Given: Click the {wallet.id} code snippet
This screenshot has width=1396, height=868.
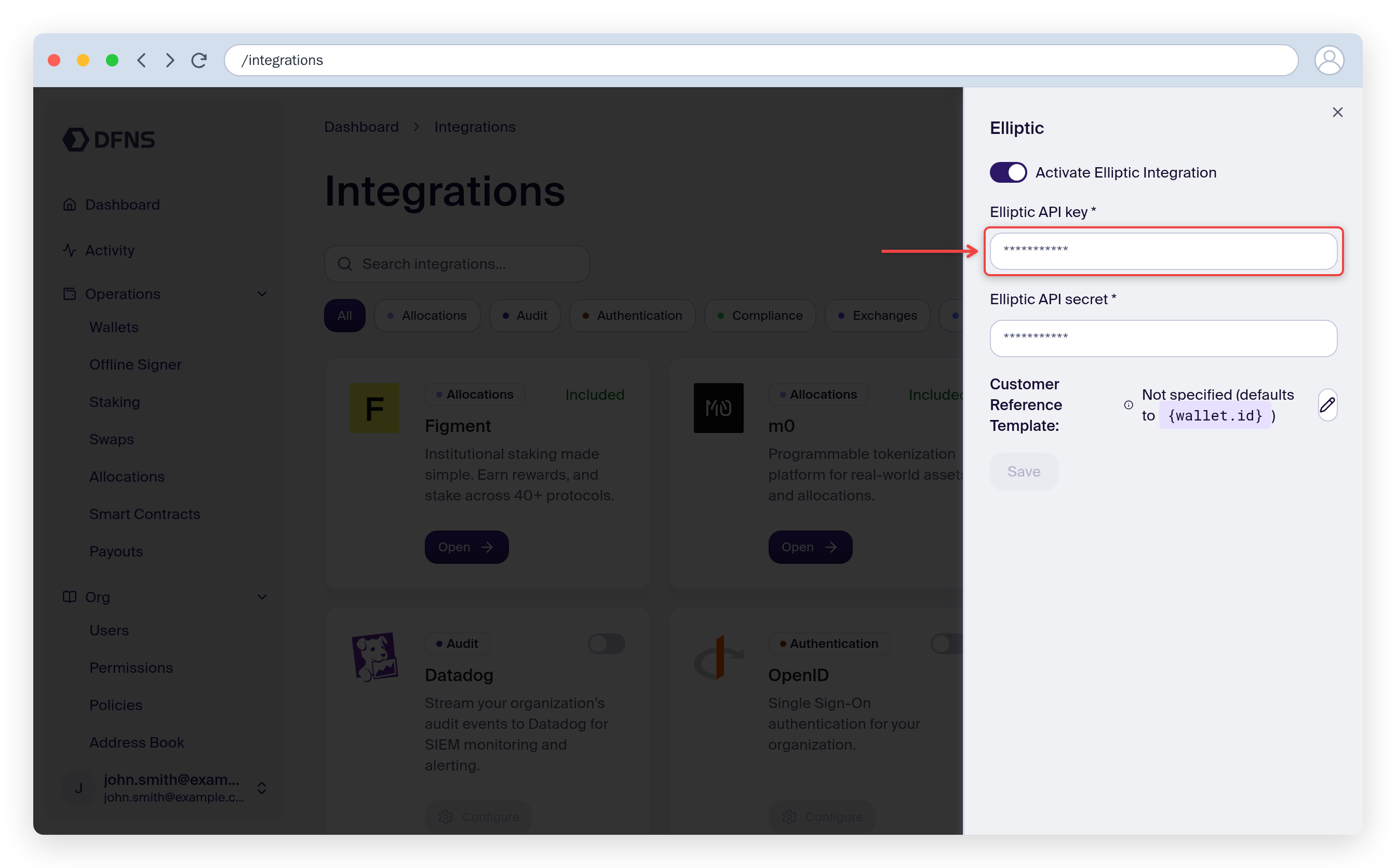Looking at the screenshot, I should point(1215,416).
